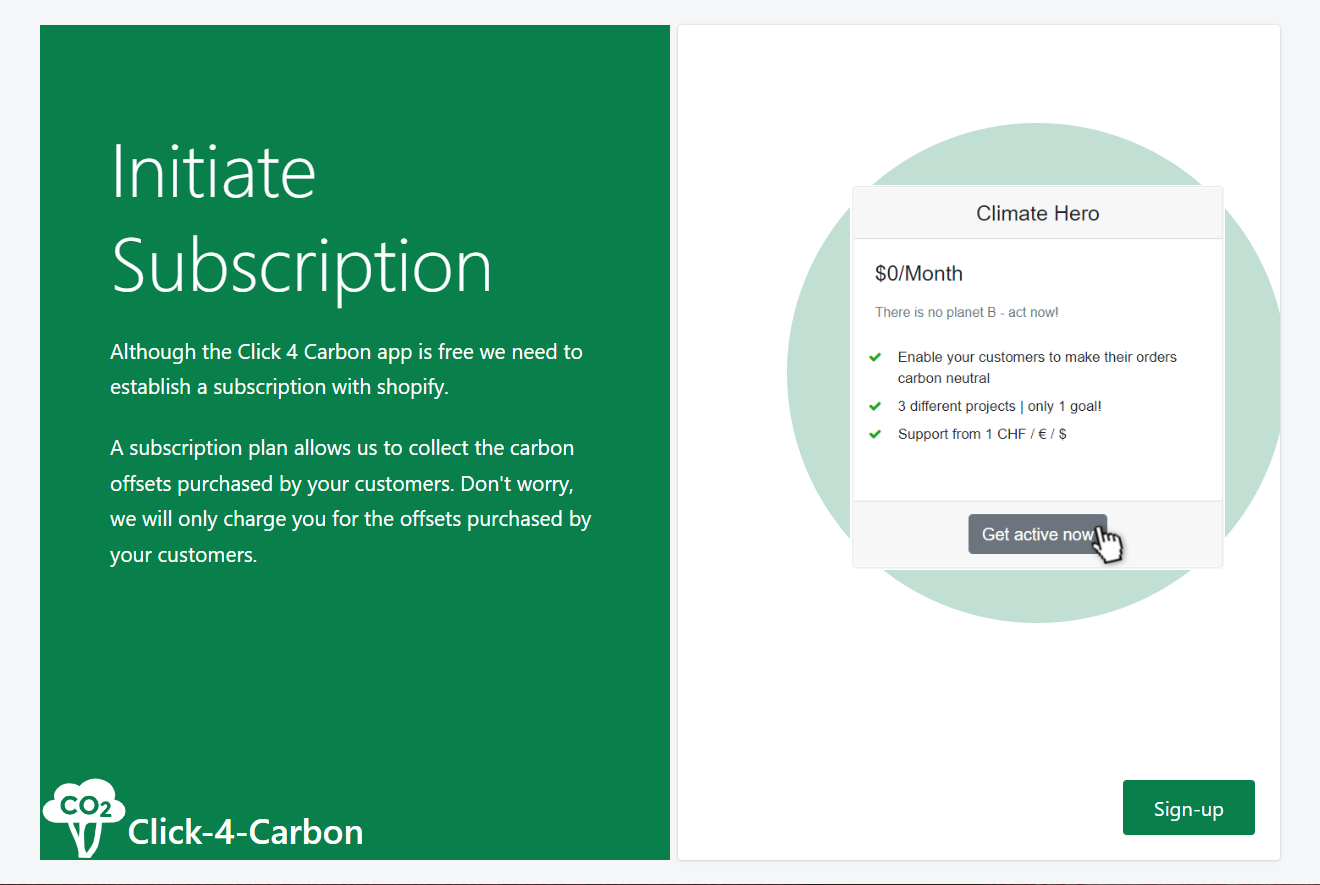Select the checkmark beside Support from 1 CHF
1320x885 pixels.
[x=875, y=434]
